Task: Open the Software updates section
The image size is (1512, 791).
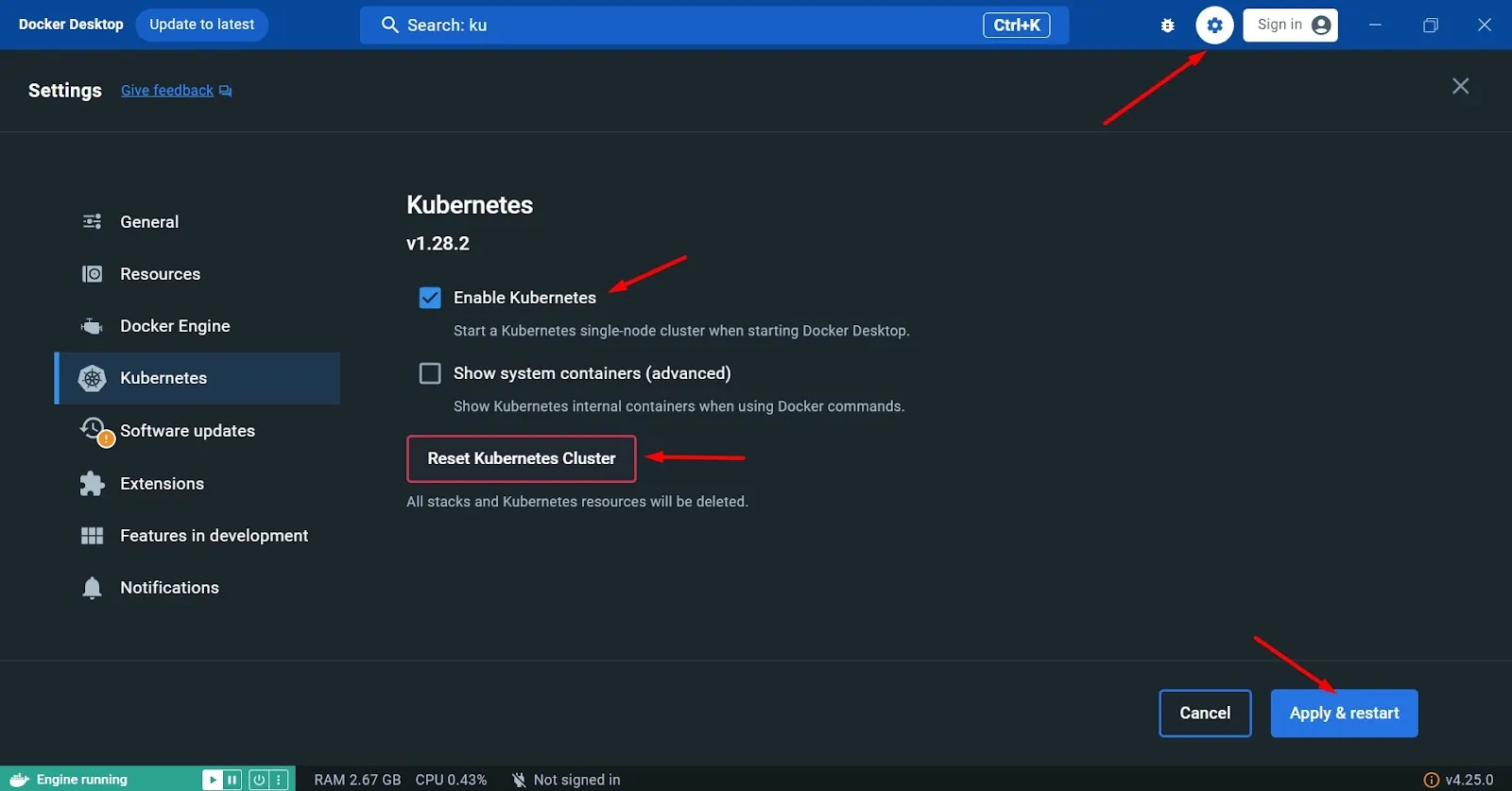Action: click(198, 430)
